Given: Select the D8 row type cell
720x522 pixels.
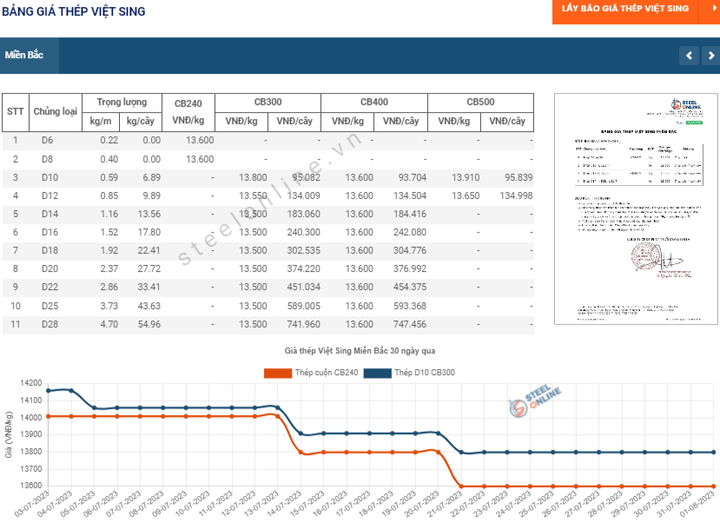Looking at the screenshot, I should point(47,159).
